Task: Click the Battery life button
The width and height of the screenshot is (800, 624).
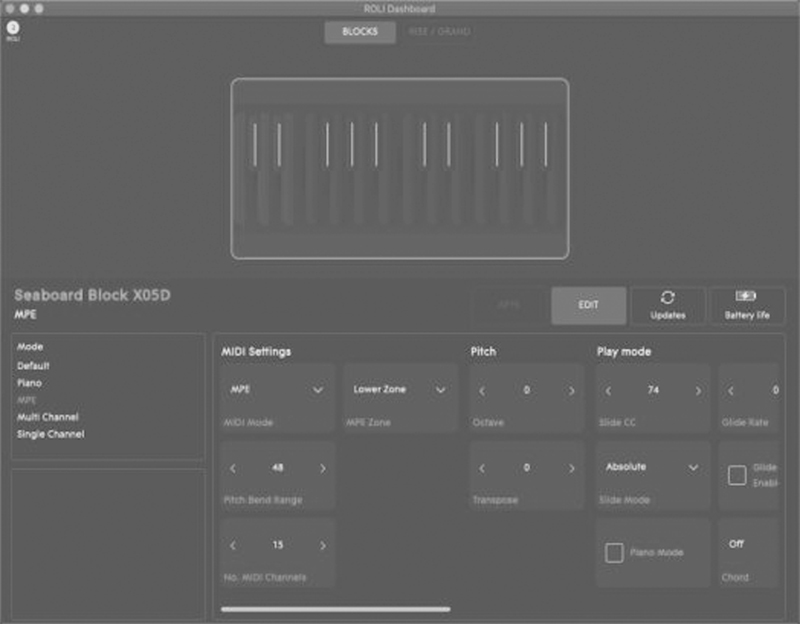Action: click(747, 305)
